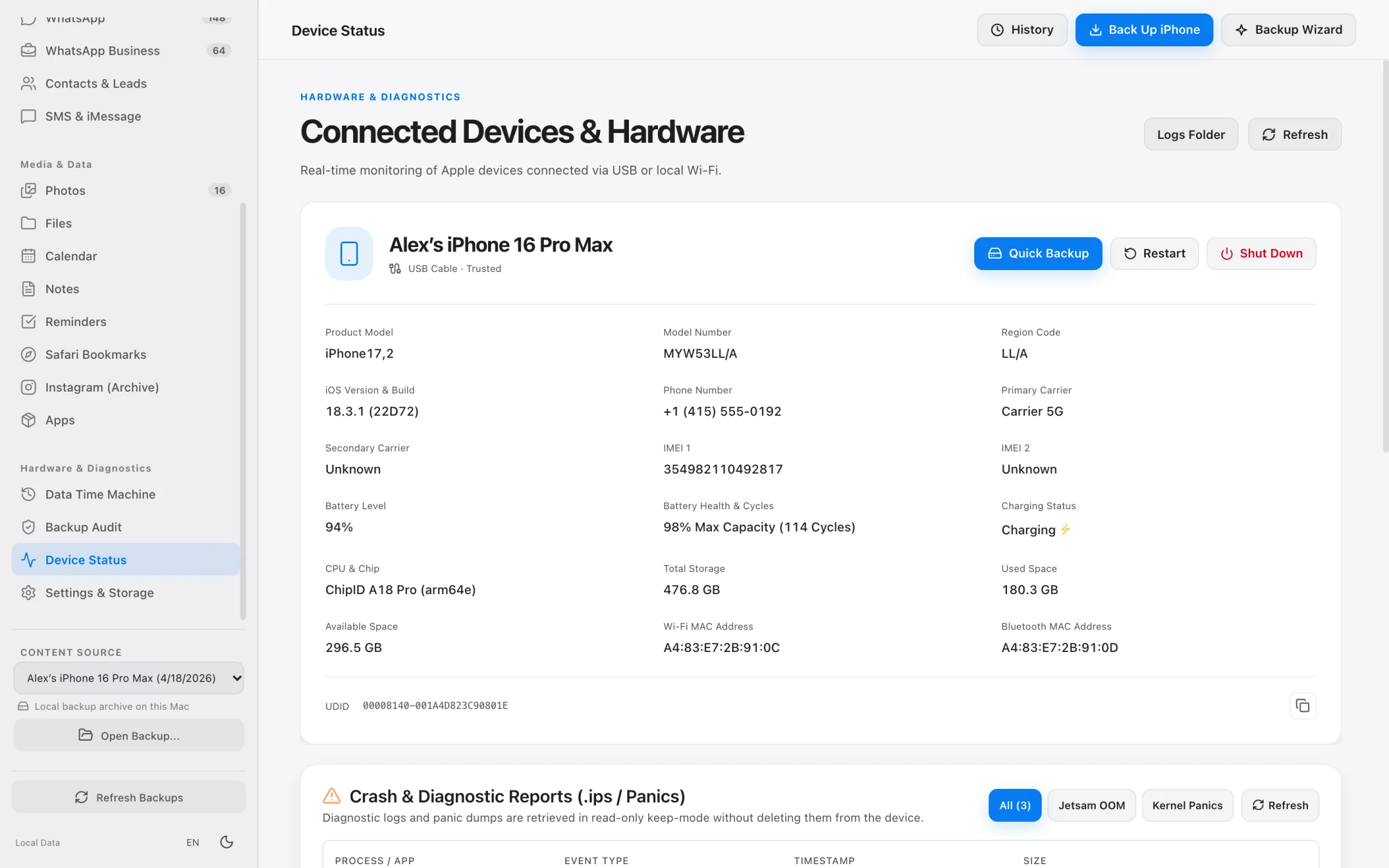Viewport: 1389px width, 868px height.
Task: Click the main page scrollbar
Action: click(x=1385, y=256)
